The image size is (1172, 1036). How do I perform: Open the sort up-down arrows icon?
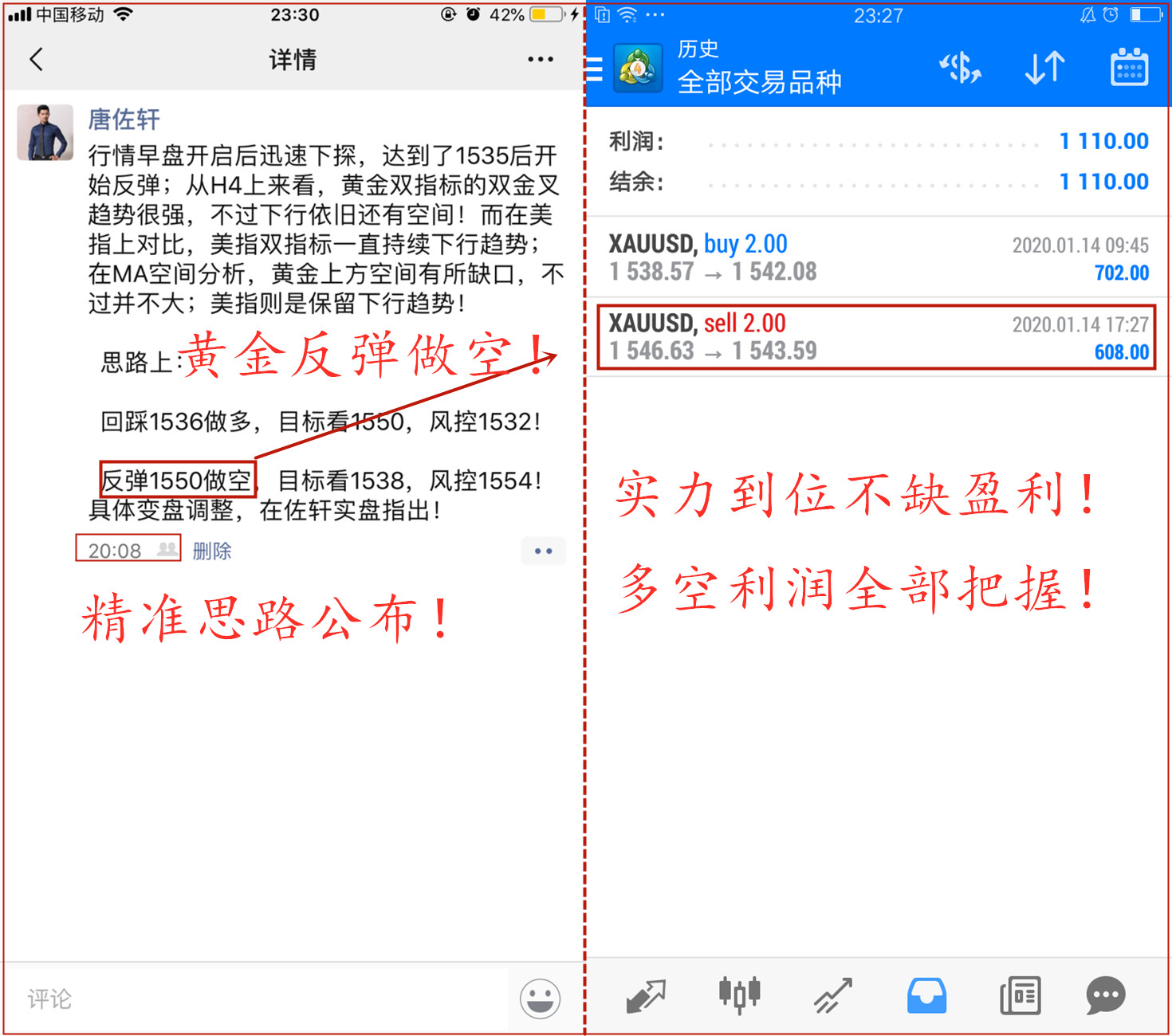(x=1044, y=68)
